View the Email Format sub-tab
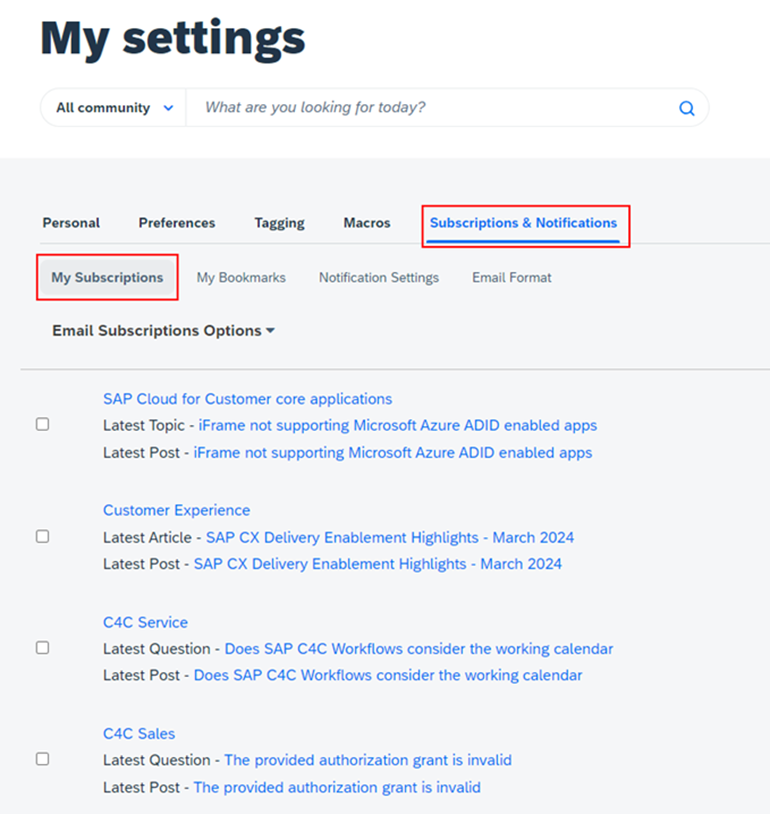770x814 pixels. 511,278
